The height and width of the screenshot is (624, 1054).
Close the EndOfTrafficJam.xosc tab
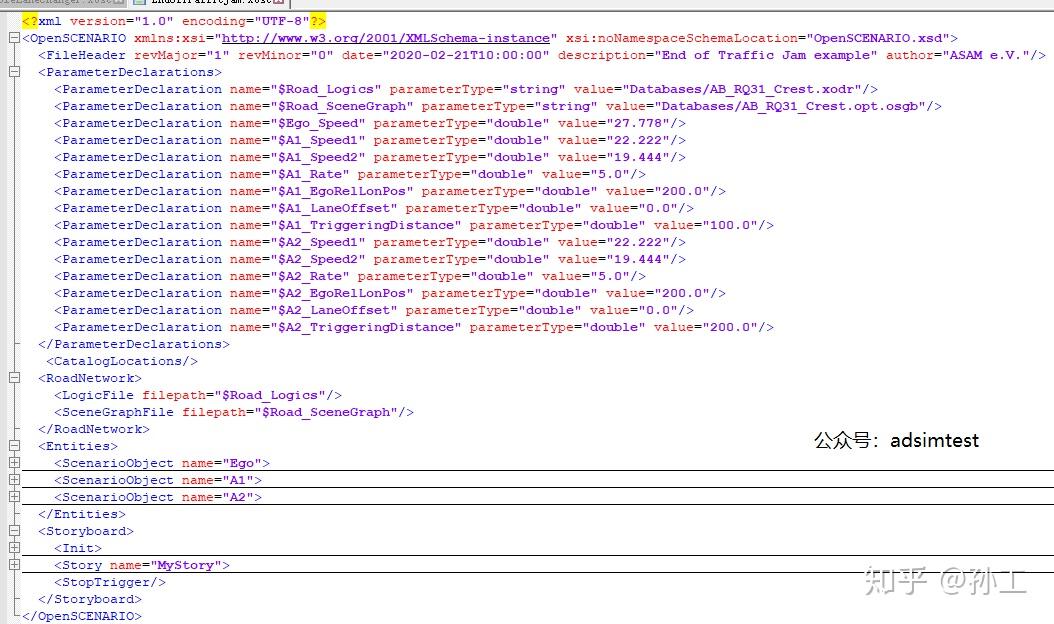click(278, 2)
